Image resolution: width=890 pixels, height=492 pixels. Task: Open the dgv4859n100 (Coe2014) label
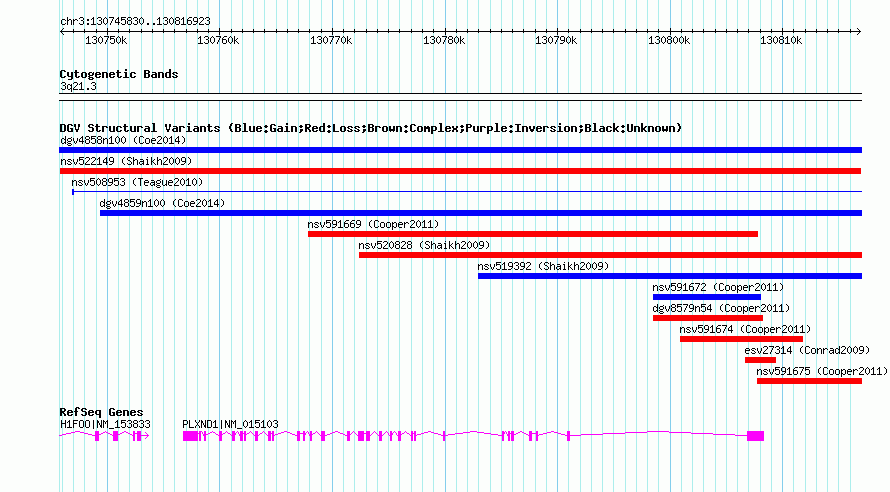(162, 203)
